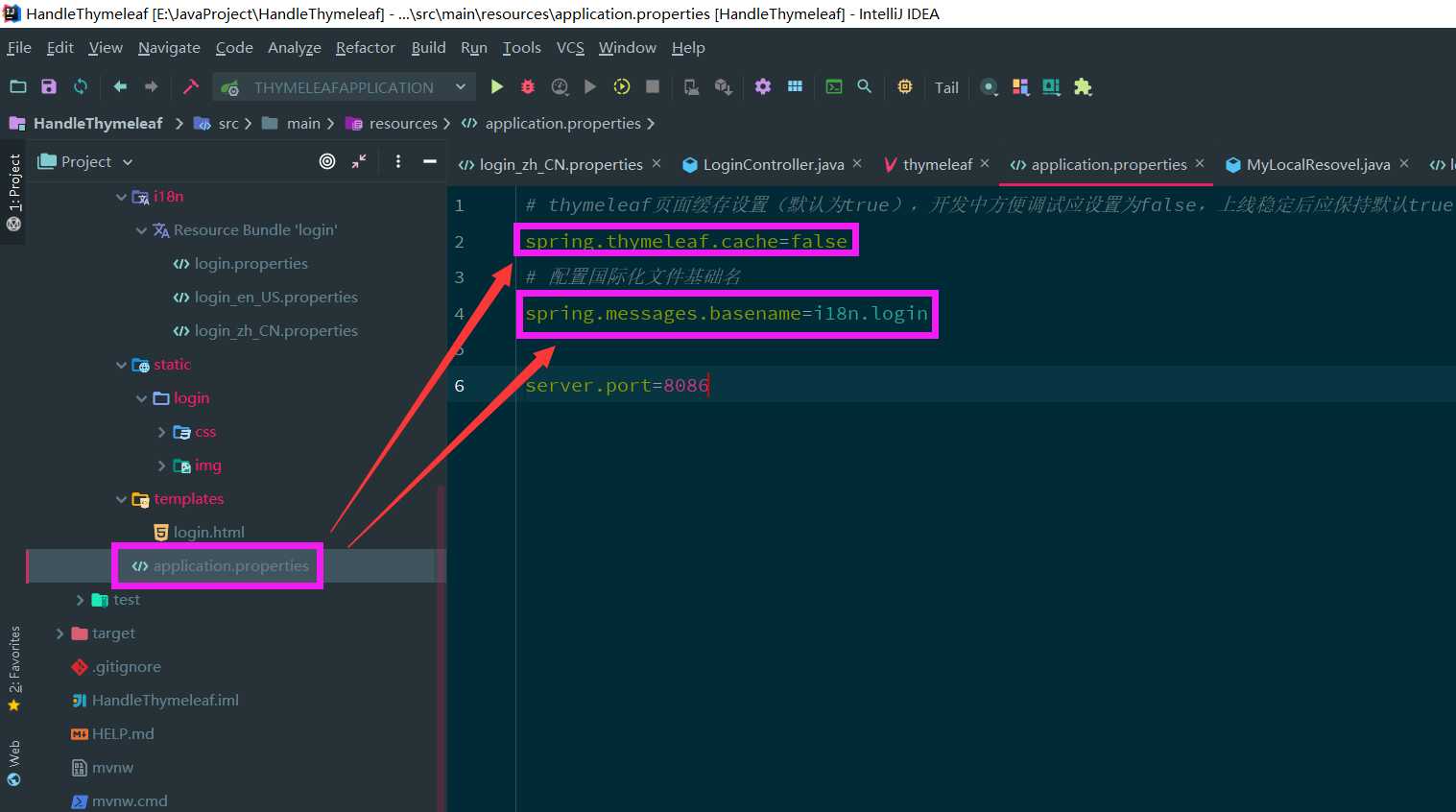Screen dimensions: 1456x812
Task: Click line number 4 in the gutter
Action: [x=459, y=314]
